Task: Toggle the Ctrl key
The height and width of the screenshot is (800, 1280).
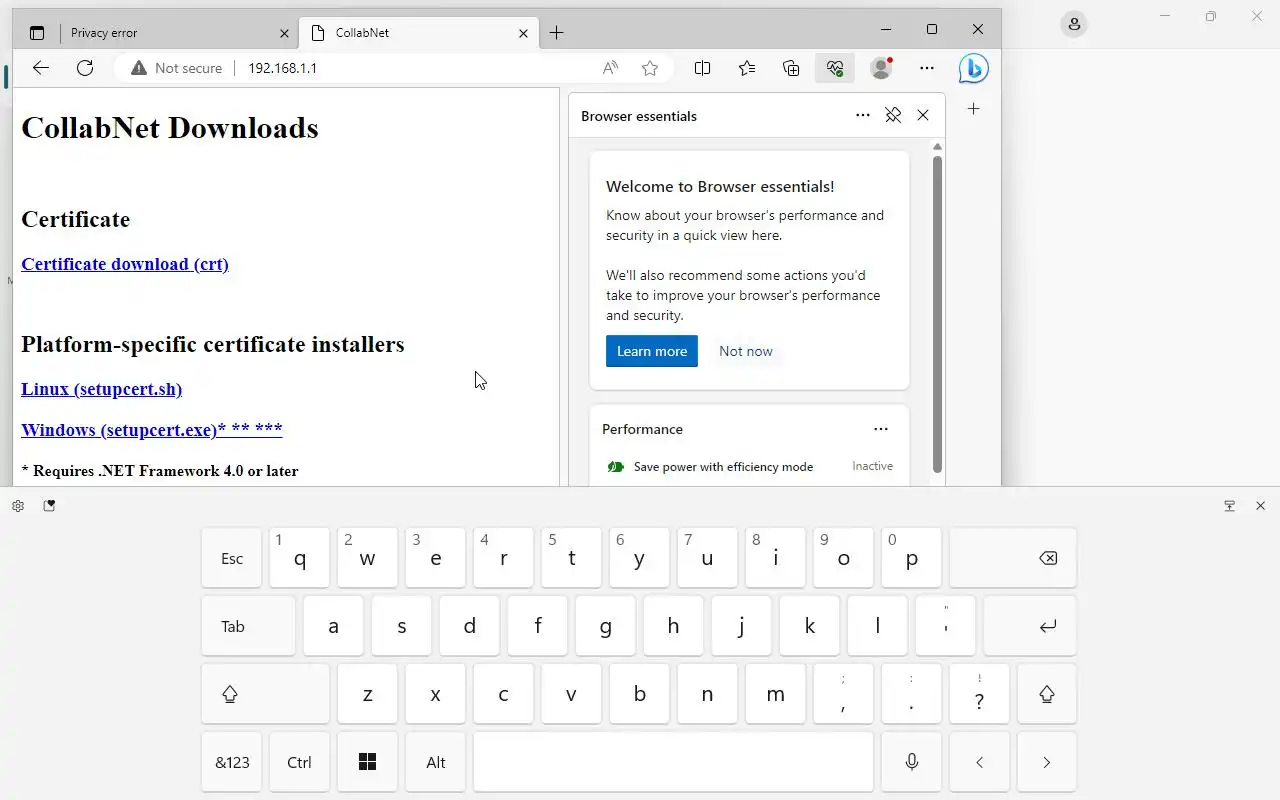Action: tap(299, 762)
